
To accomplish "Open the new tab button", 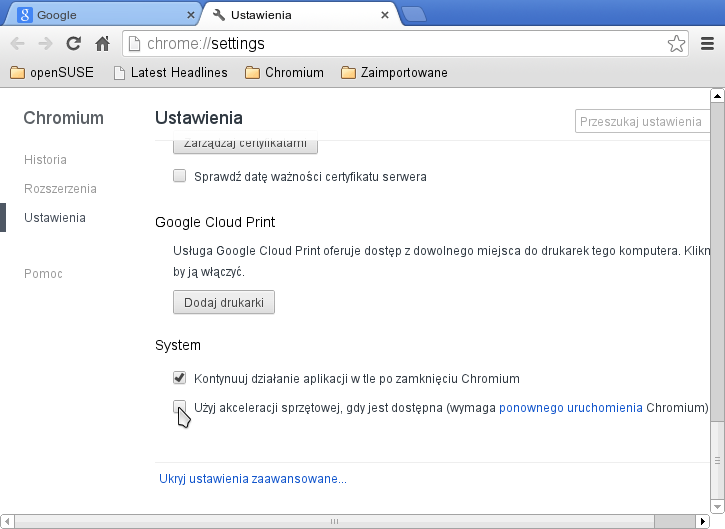I will [413, 15].
